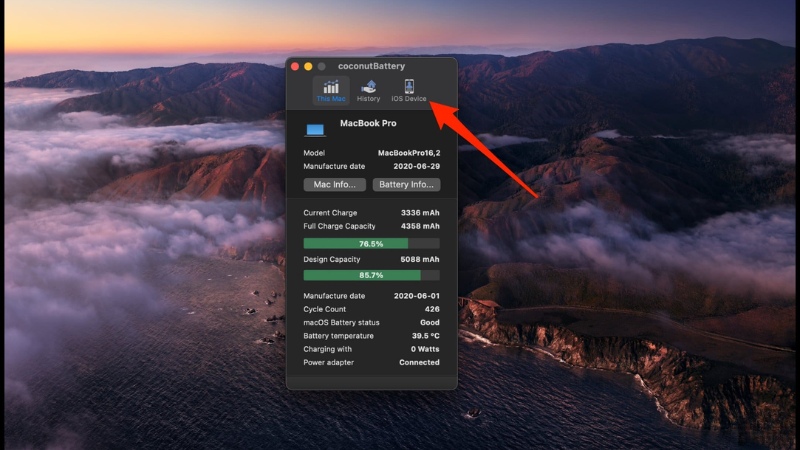
Task: Close the coconutBattery window
Action: [x=295, y=66]
